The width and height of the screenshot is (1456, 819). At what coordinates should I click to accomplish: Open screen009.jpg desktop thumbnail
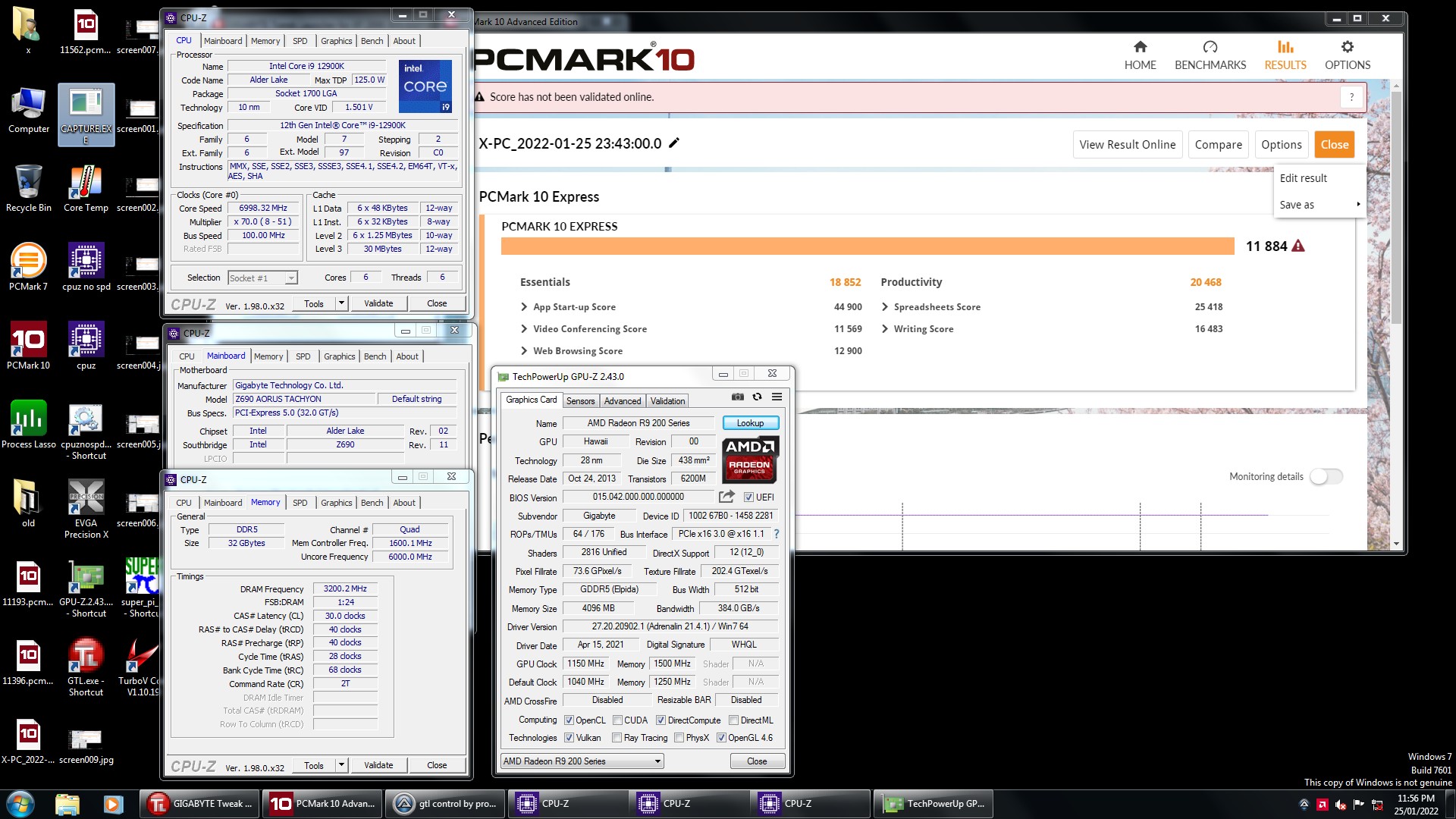pos(86,746)
